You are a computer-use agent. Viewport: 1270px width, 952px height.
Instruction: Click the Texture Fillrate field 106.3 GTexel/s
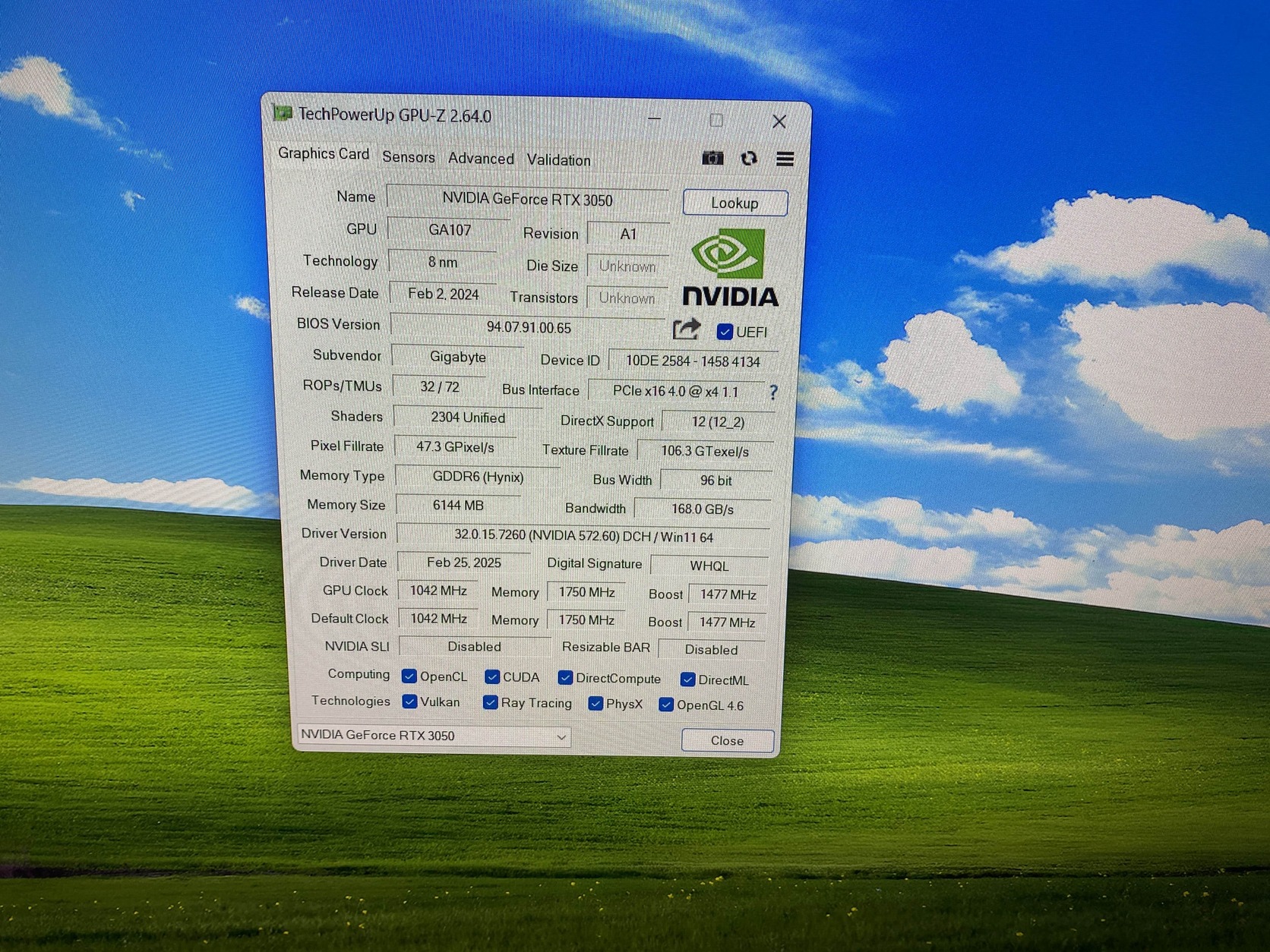tap(705, 451)
